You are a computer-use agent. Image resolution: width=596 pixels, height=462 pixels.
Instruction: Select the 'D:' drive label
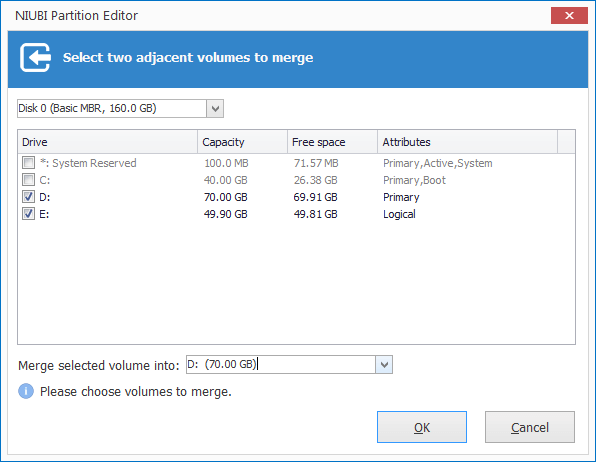pos(45,197)
